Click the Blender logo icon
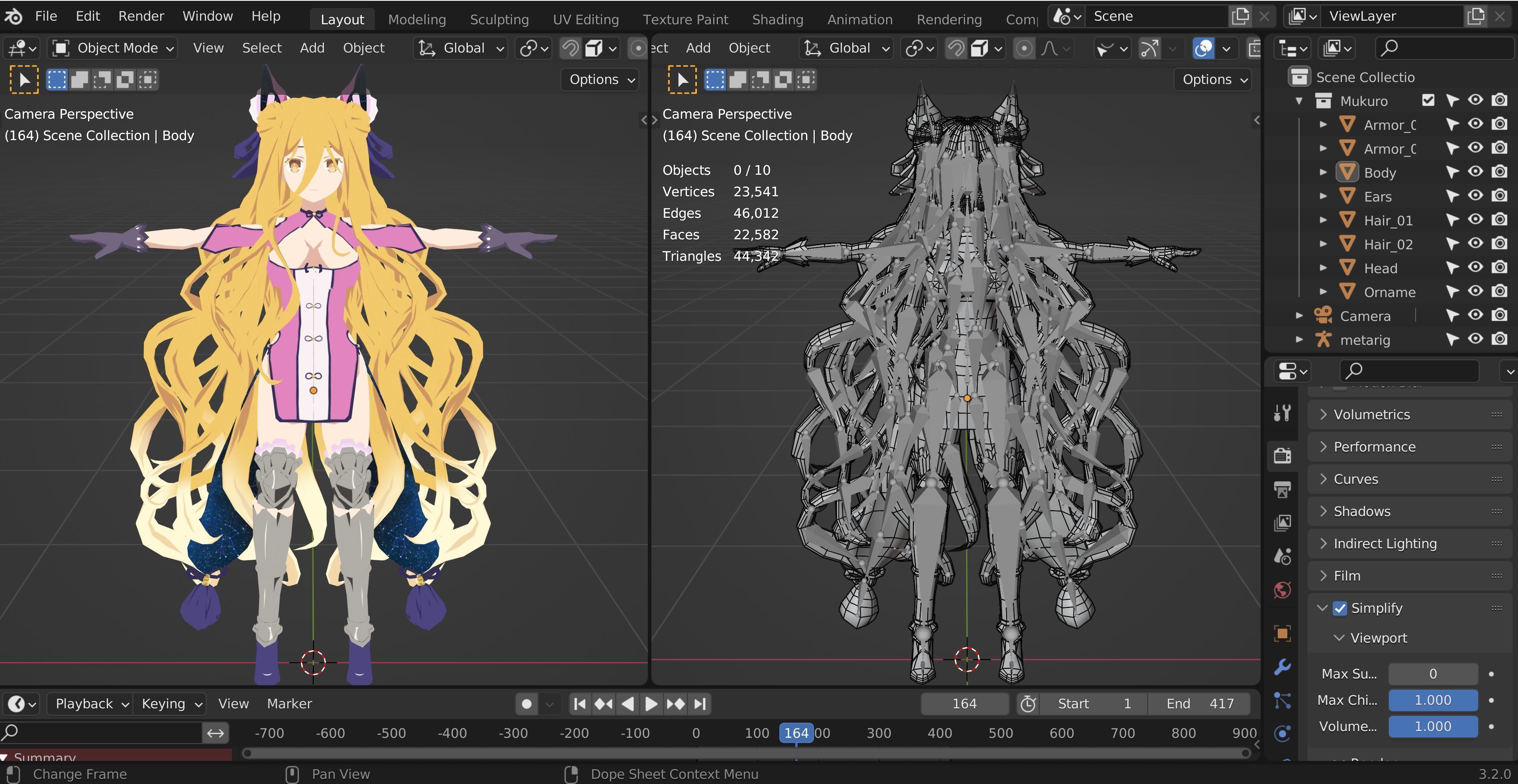The width and height of the screenshot is (1518, 784). click(13, 16)
